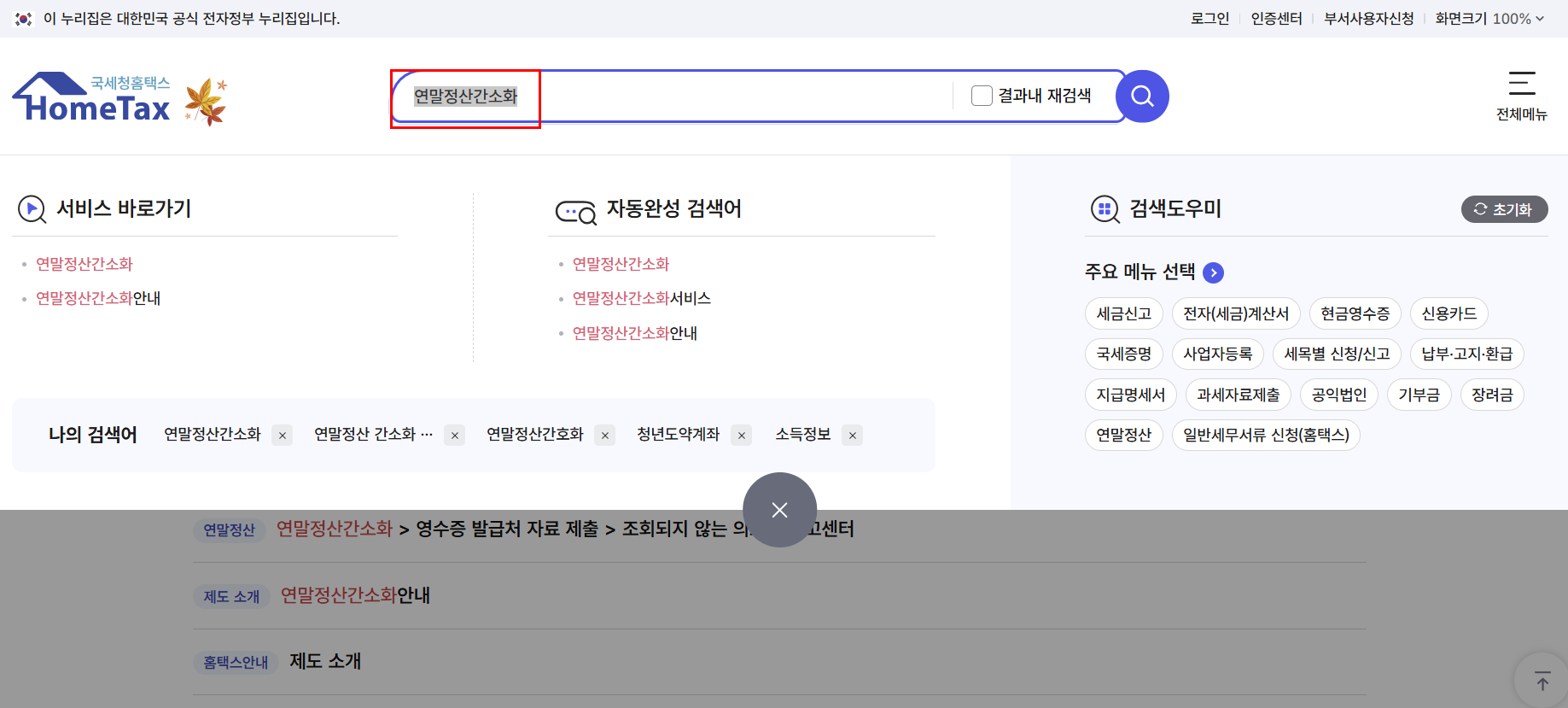The height and width of the screenshot is (708, 1568).
Task: Click the scroll-to-top arrow button
Action: coord(1542,682)
